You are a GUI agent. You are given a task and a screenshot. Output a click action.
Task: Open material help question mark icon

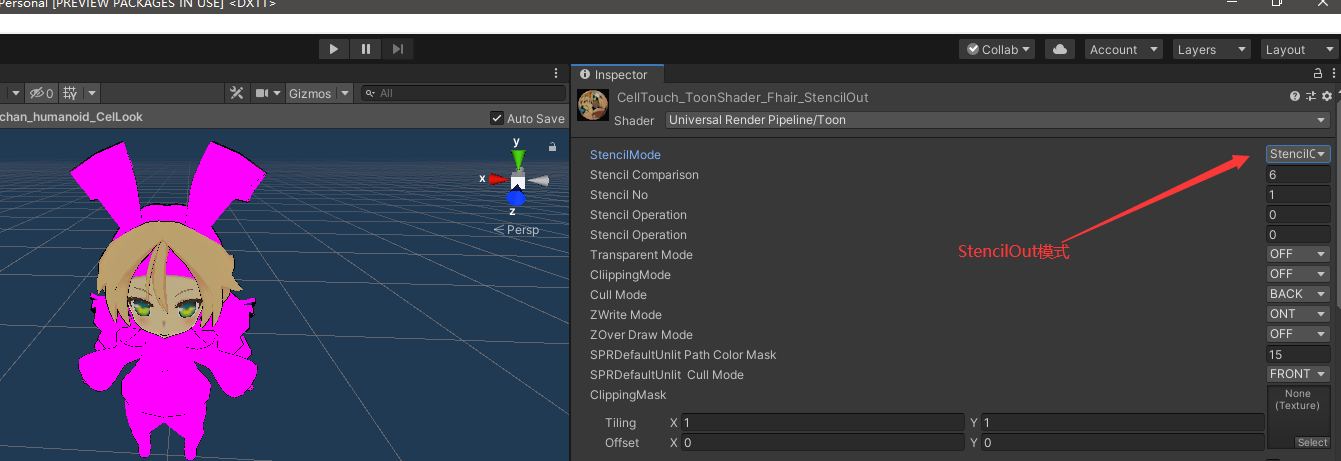click(x=1295, y=97)
